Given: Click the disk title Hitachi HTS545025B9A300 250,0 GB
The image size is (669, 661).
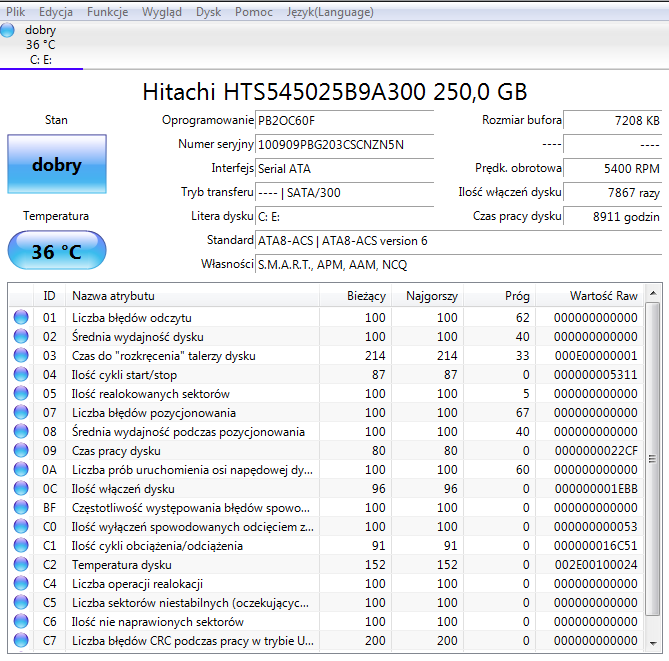Looking at the screenshot, I should click(335, 92).
